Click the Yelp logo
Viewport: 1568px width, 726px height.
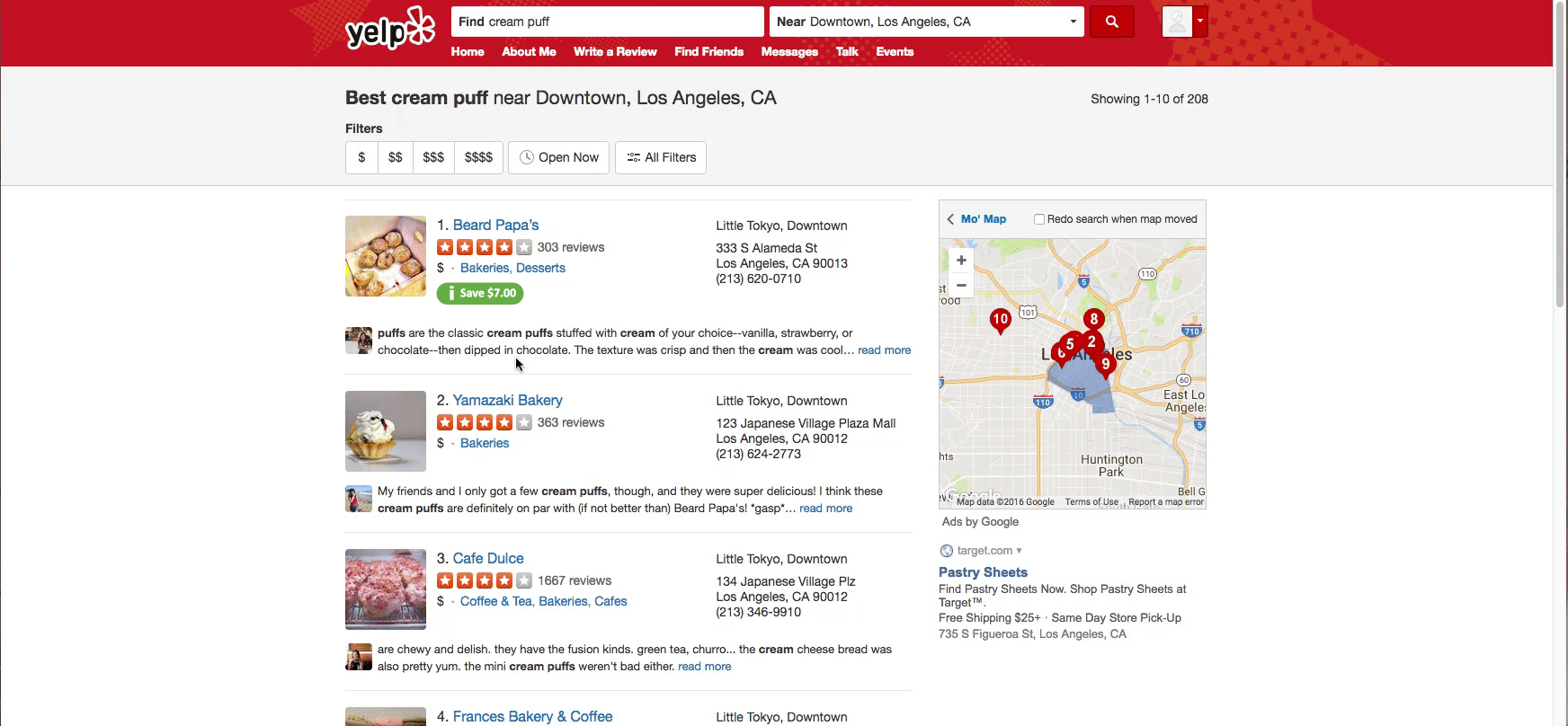coord(389,29)
